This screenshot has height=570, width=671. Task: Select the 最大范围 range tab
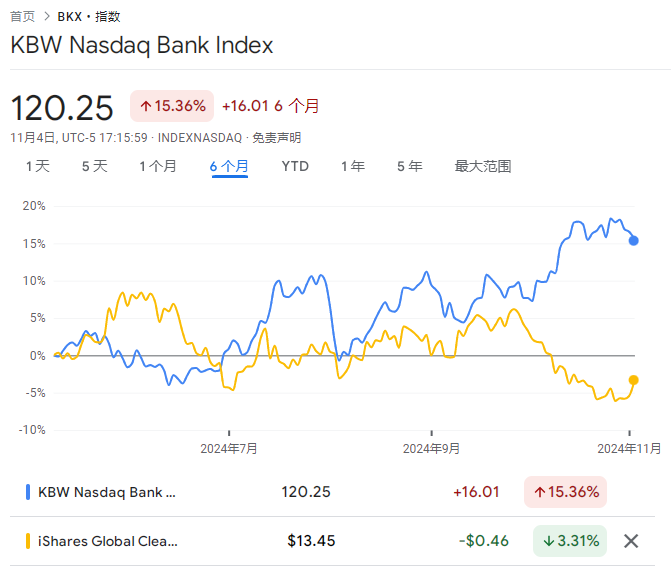482,166
